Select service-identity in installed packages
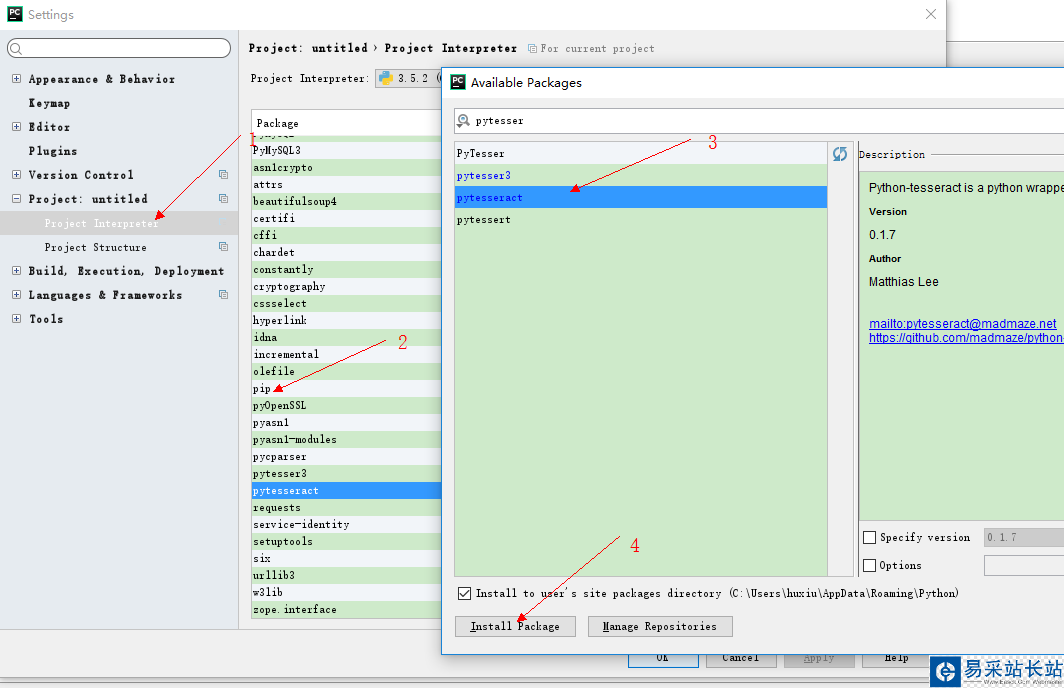The image size is (1064, 688). (x=346, y=524)
